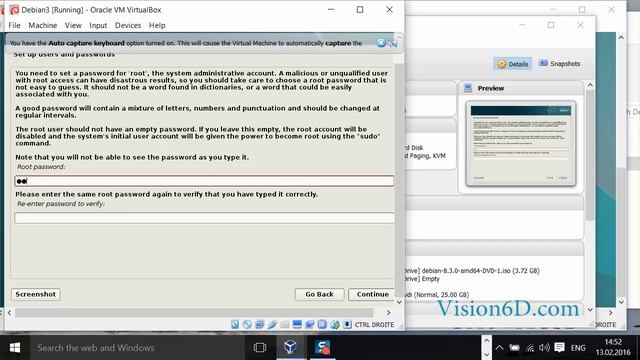Open the Devices menu
The image size is (640, 360).
coord(128,25)
